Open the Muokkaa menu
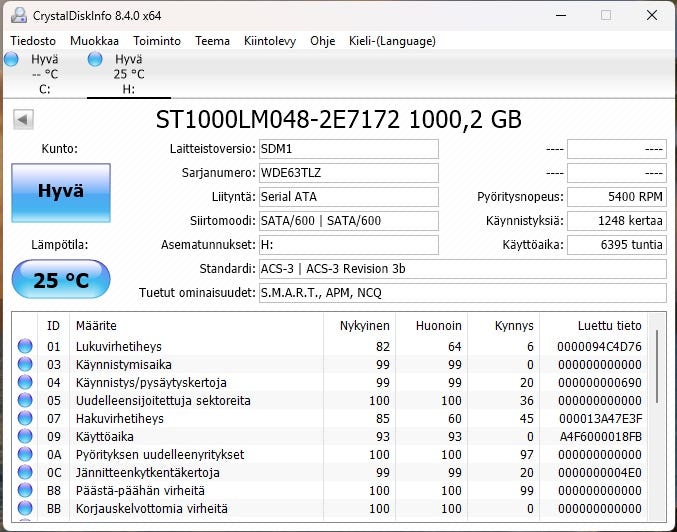The image size is (677, 532). (94, 41)
